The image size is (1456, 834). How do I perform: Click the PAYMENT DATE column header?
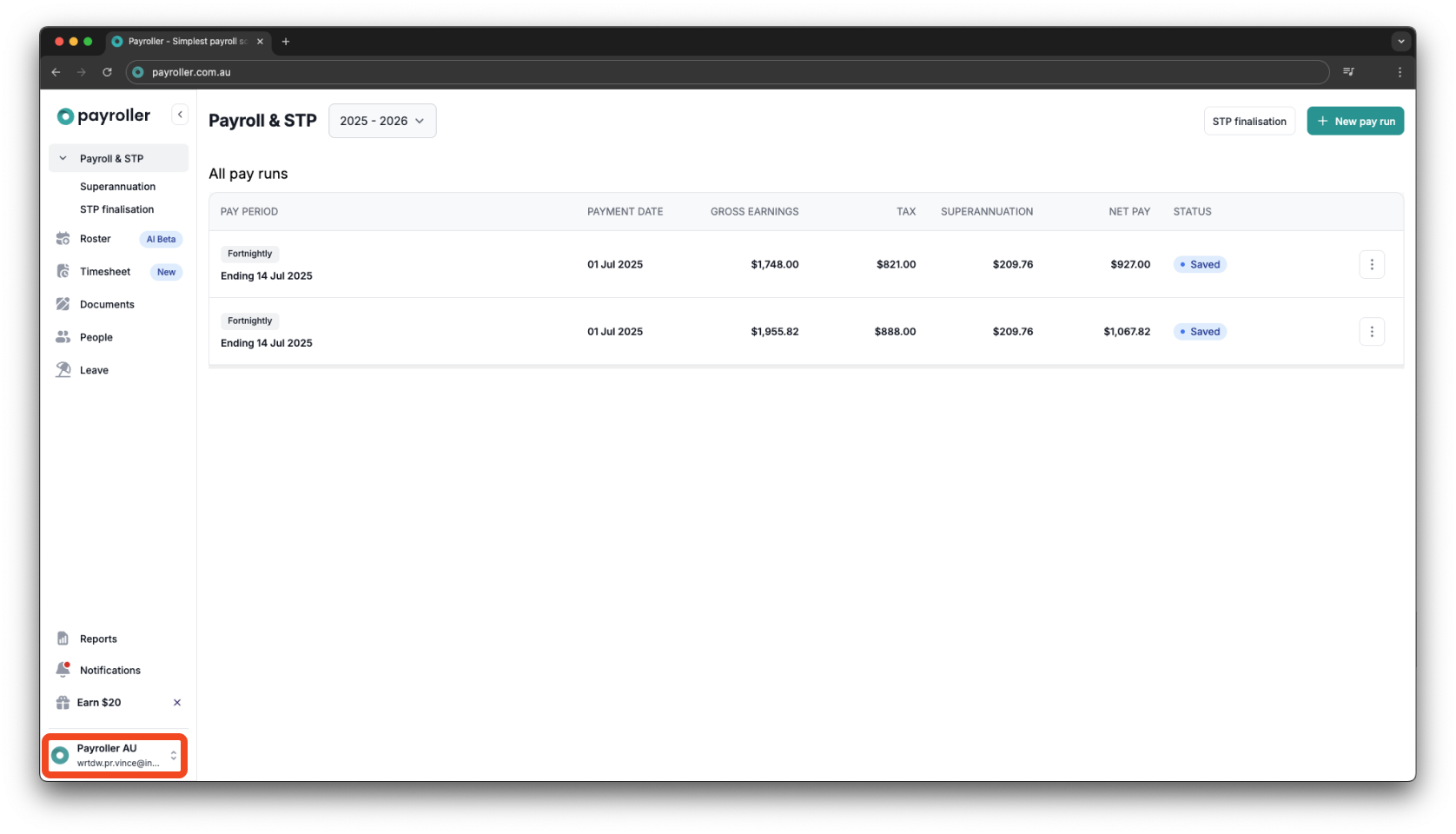(625, 211)
